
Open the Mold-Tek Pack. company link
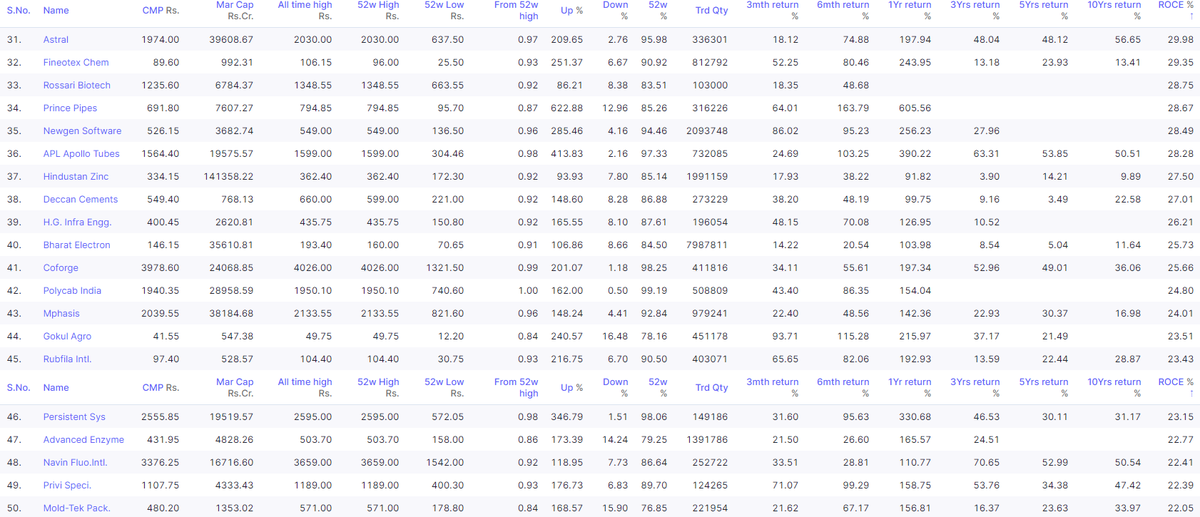pyautogui.click(x=77, y=508)
